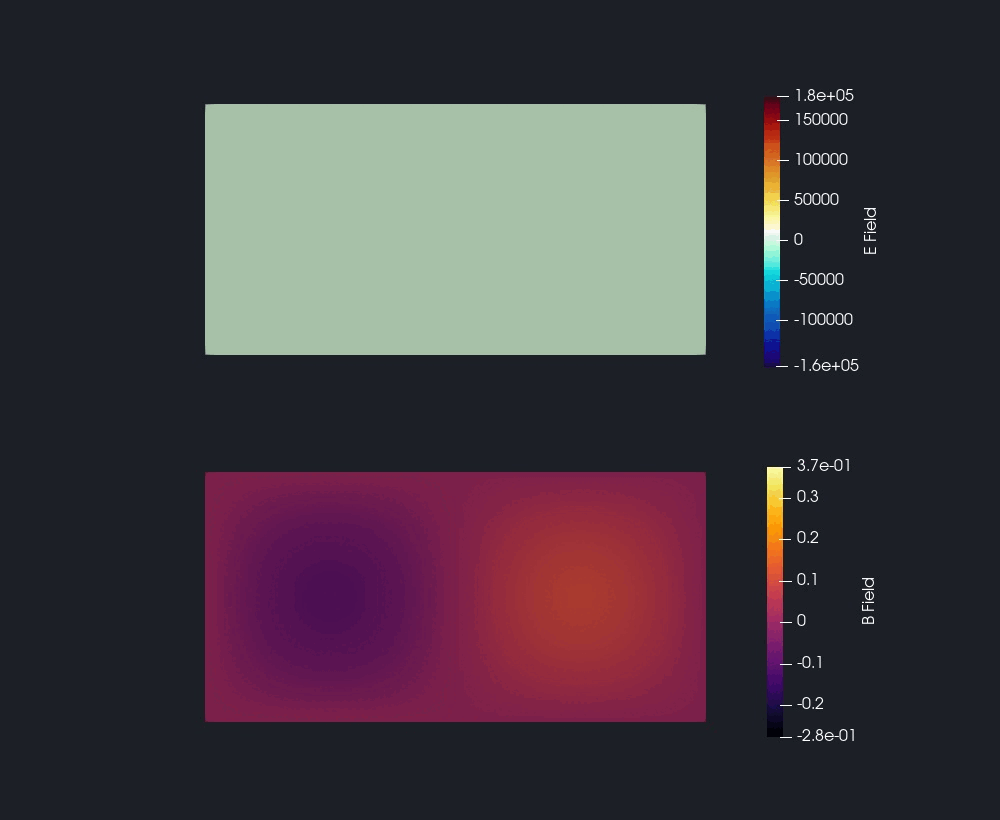Click the E Field color bar
Image resolution: width=1000 pixels, height=820 pixels.
coord(772,231)
